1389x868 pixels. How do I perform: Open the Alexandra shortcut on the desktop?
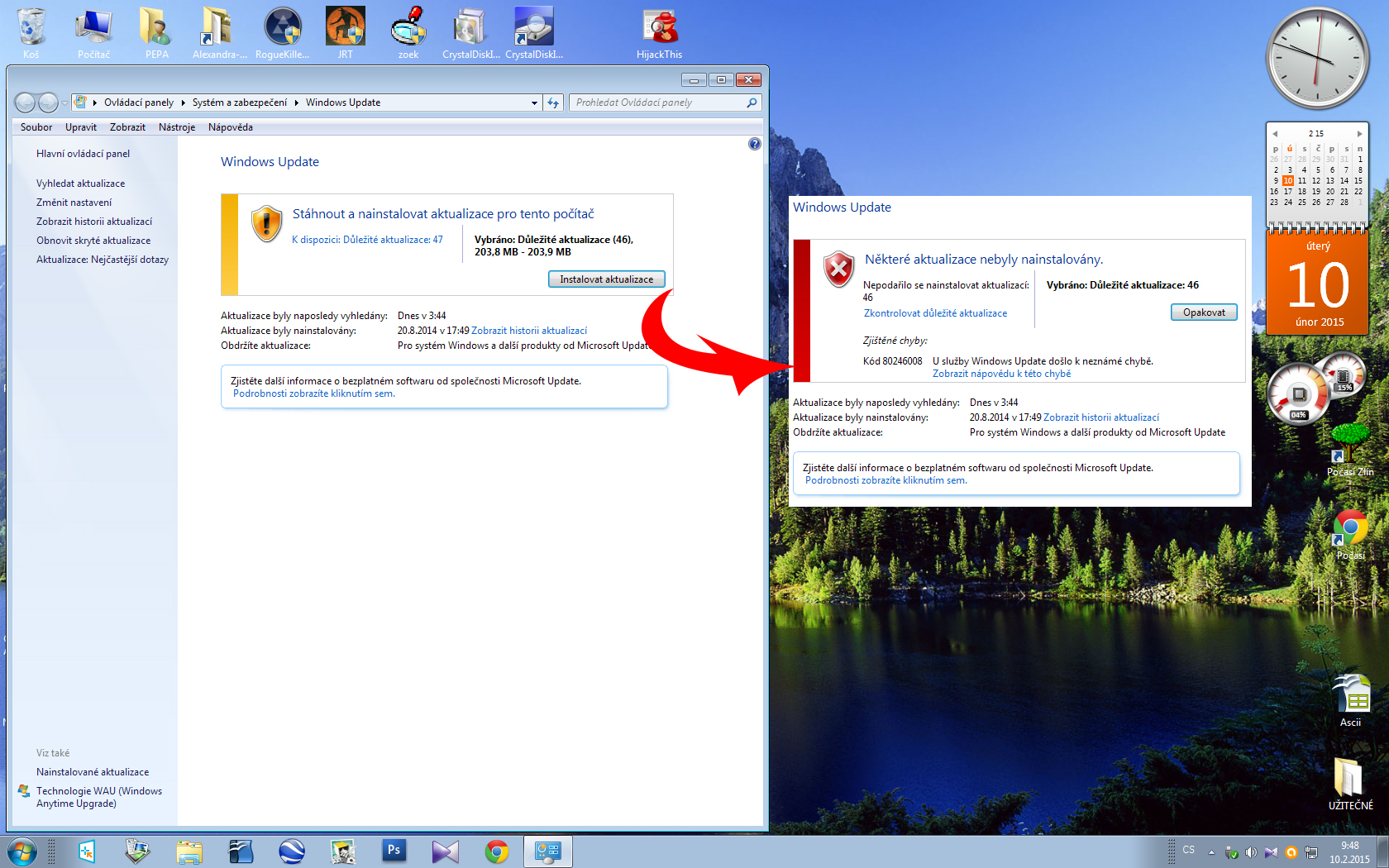[219, 33]
